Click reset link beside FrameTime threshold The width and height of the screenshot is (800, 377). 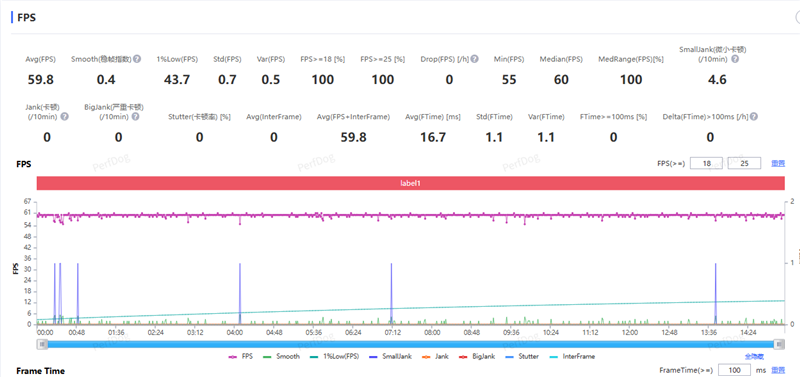click(778, 370)
